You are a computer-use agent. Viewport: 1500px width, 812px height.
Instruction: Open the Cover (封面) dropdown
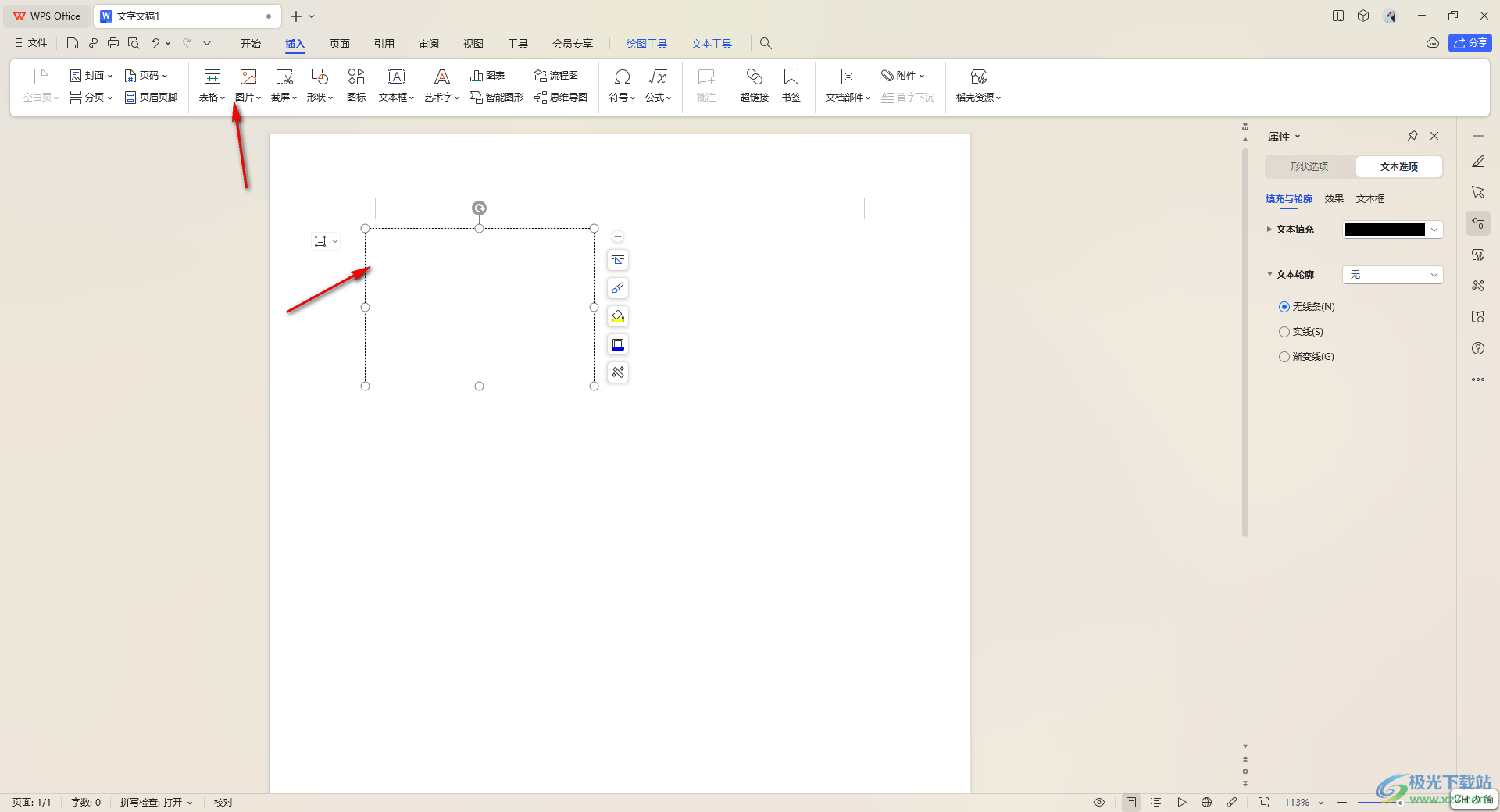click(x=91, y=76)
